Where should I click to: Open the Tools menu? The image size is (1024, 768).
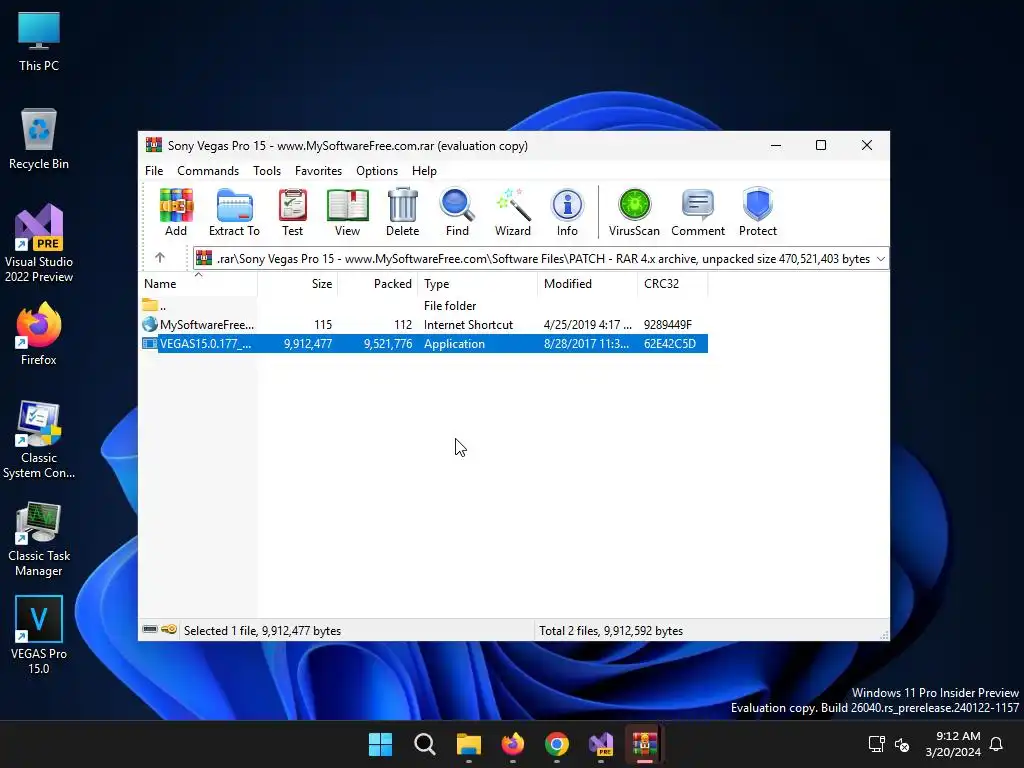266,170
